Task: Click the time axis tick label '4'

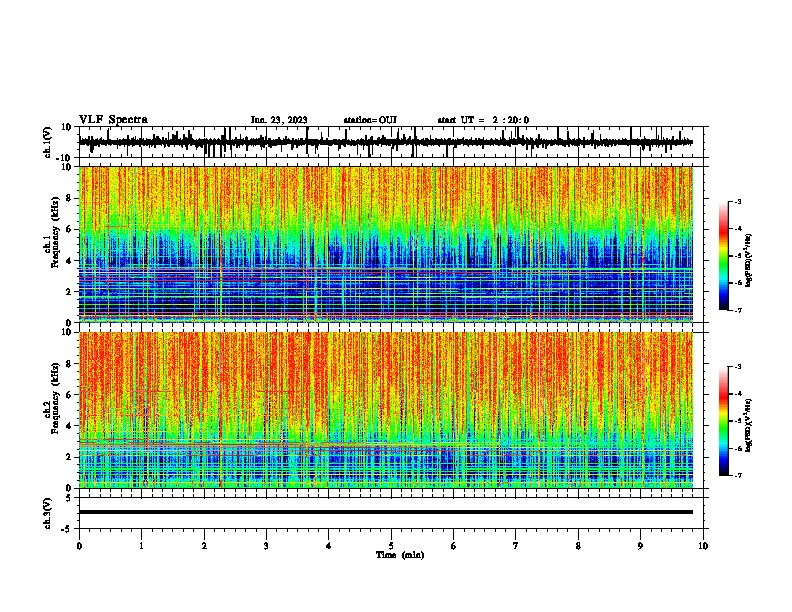Action: (329, 546)
